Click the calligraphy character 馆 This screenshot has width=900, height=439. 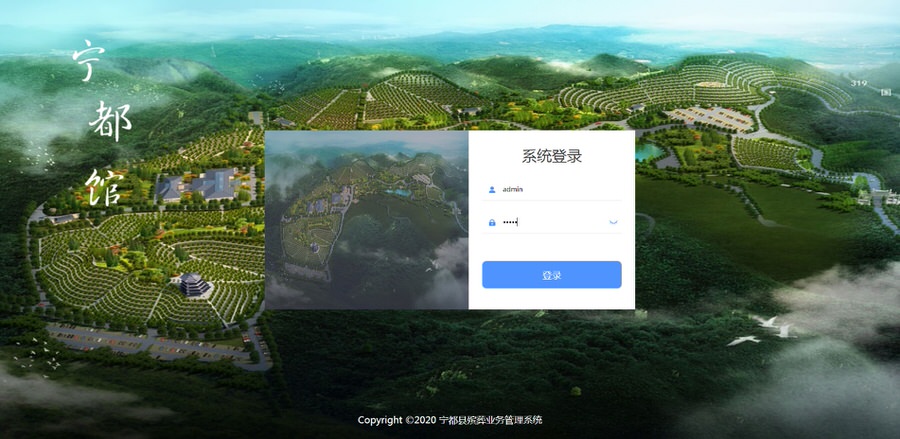click(104, 187)
